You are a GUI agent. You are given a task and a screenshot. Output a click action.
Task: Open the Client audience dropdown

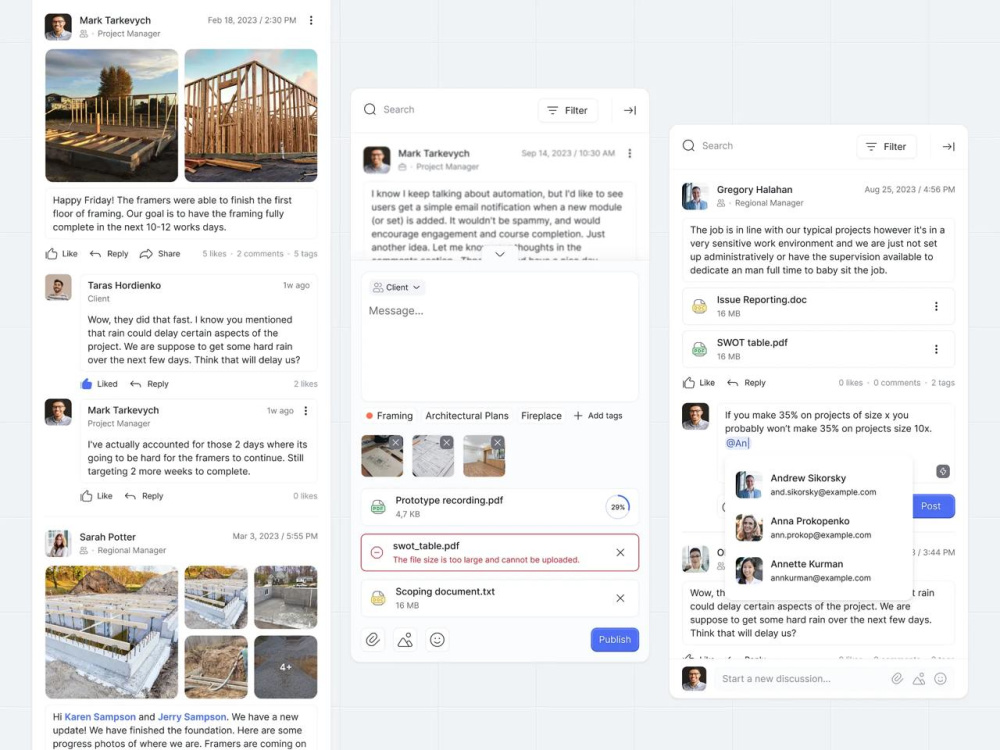[397, 288]
